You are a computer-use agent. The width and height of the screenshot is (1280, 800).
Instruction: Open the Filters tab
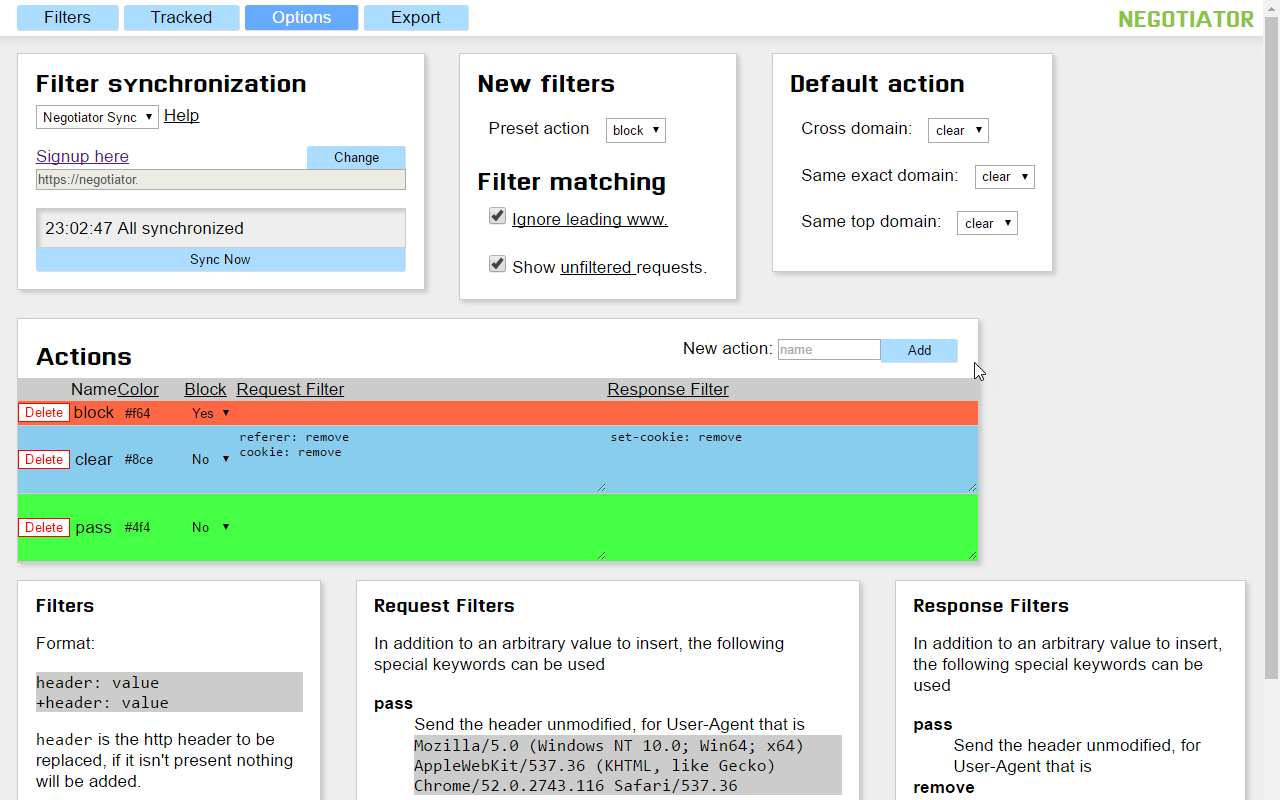(x=68, y=17)
